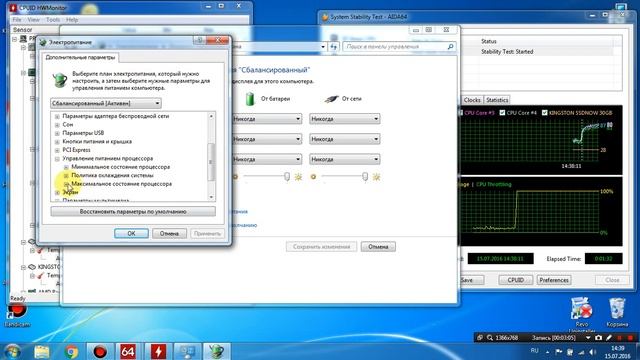640x360 pixels.
Task: Toggle the CPU Core #4 checkbox in AIDA64
Action: 502,113
